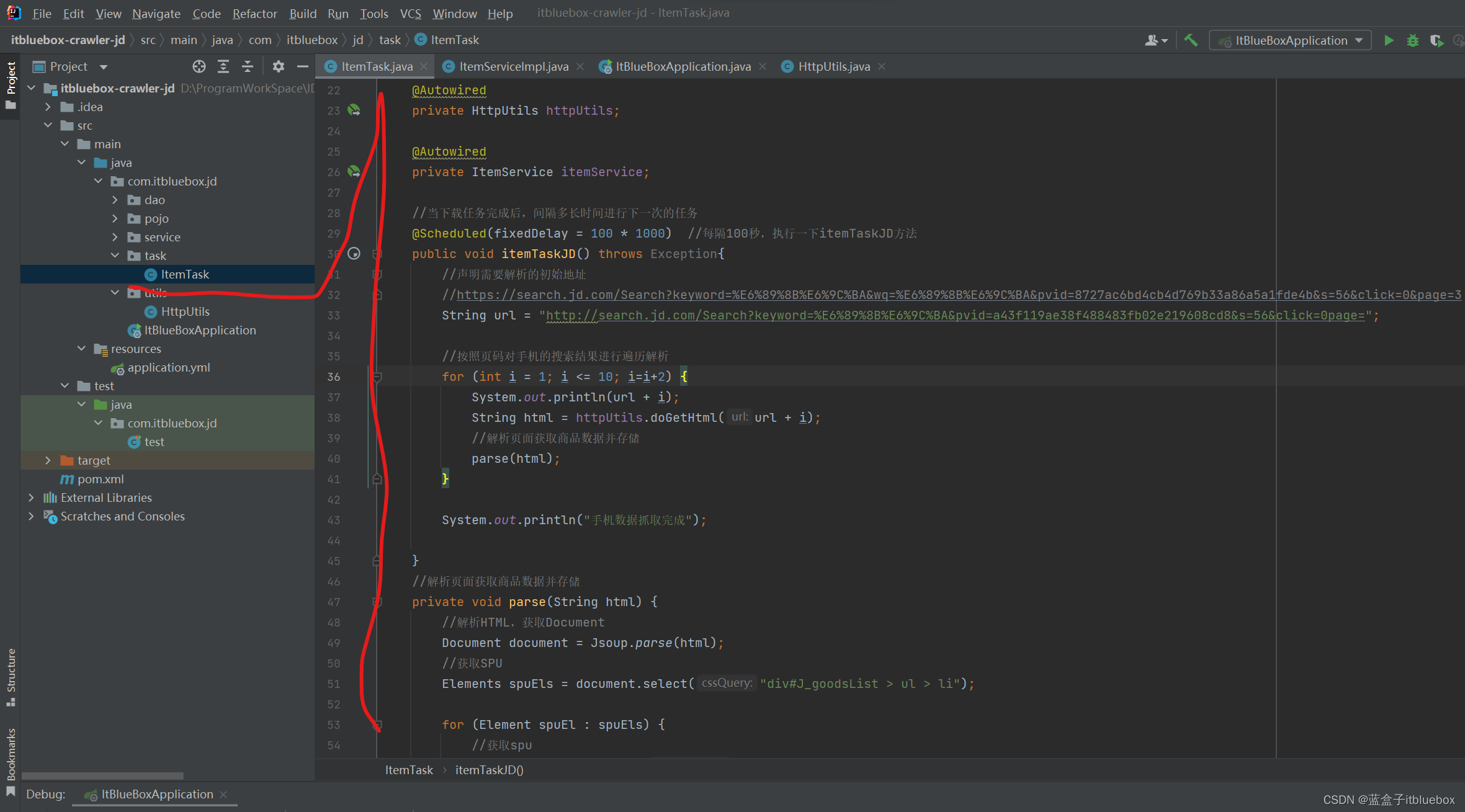Click Select Opened File target icon

click(199, 66)
